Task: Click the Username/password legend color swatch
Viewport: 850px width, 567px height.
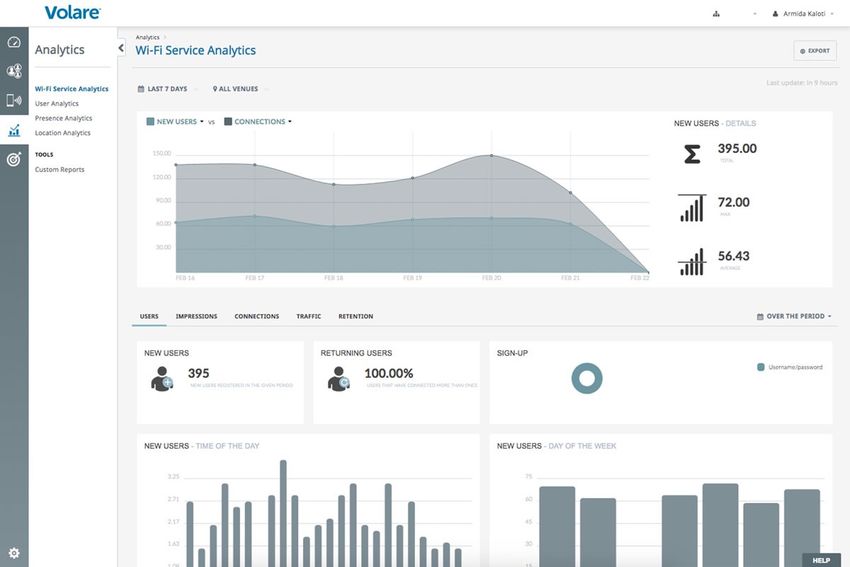Action: pos(761,367)
